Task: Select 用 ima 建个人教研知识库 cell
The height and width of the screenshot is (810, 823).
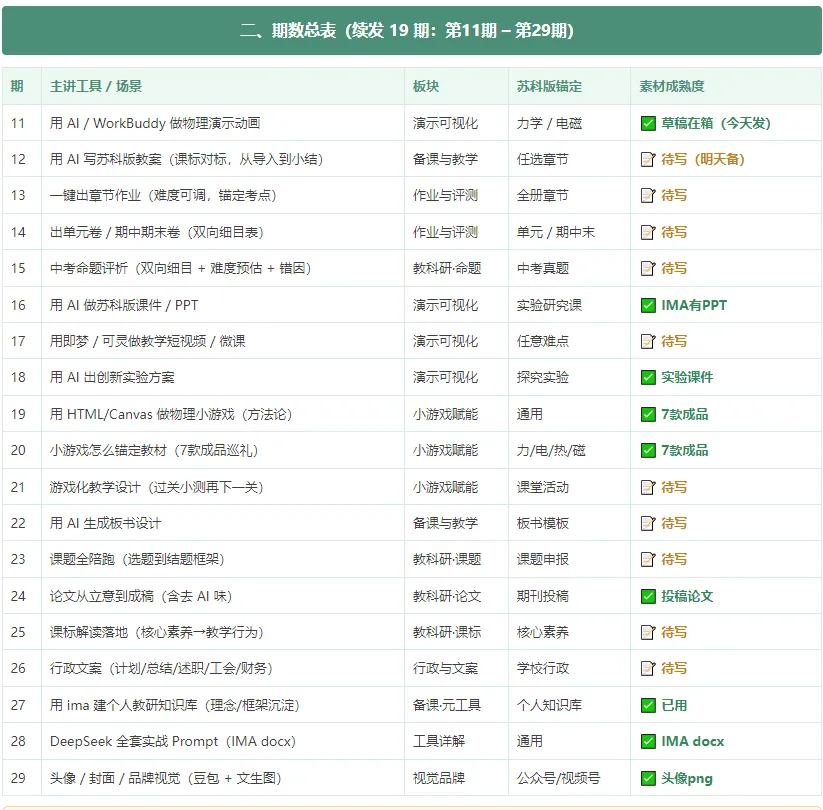Action: (223, 705)
